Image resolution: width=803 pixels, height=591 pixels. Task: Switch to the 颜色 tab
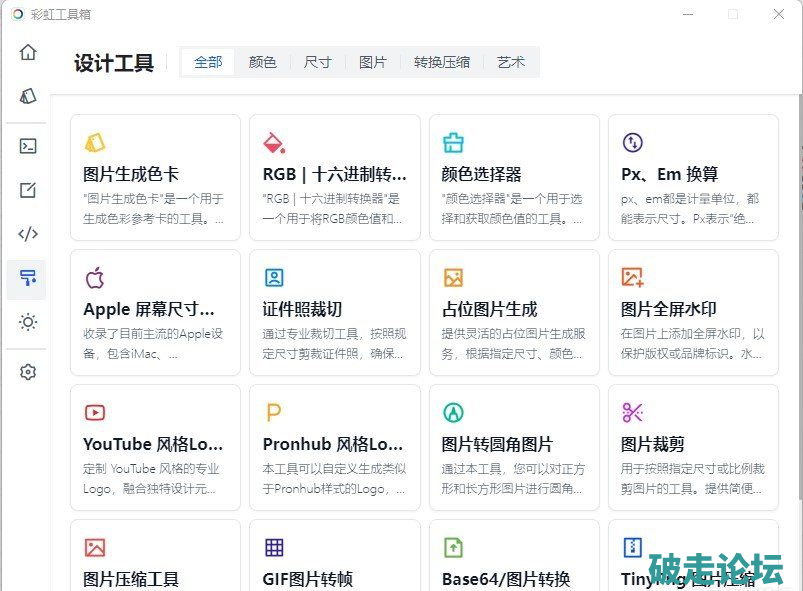pos(263,62)
